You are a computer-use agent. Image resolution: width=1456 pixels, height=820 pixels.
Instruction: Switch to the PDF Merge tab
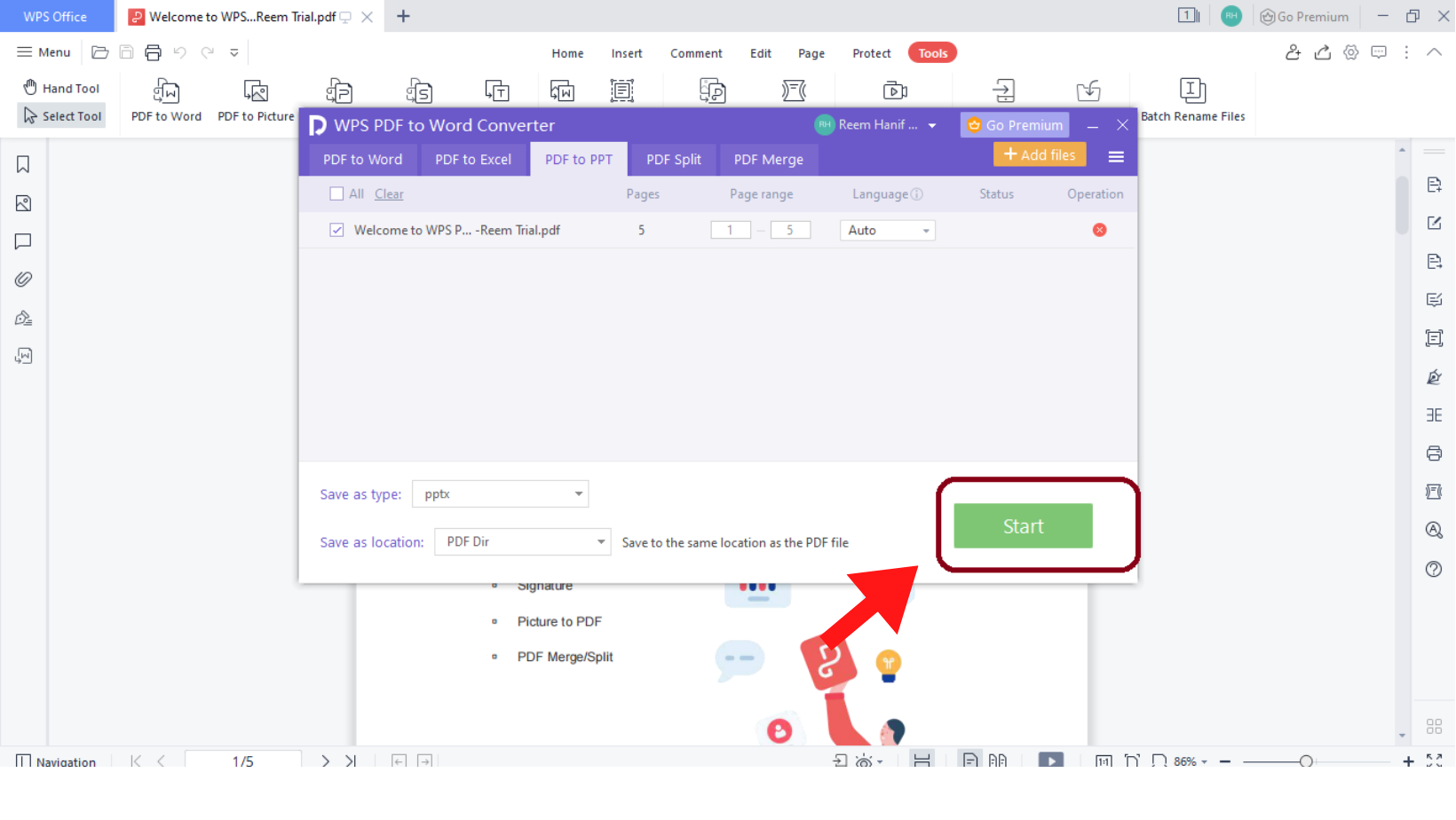click(769, 159)
